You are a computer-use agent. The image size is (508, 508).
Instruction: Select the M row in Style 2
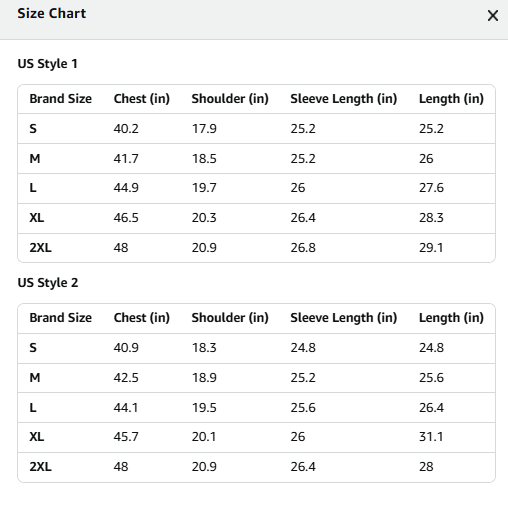[256, 378]
